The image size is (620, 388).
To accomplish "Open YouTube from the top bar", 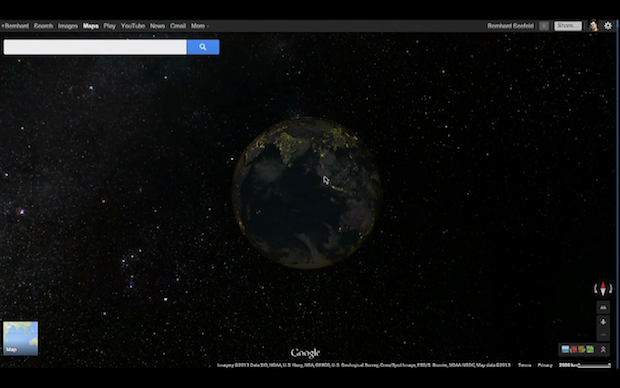I will tap(133, 26).
